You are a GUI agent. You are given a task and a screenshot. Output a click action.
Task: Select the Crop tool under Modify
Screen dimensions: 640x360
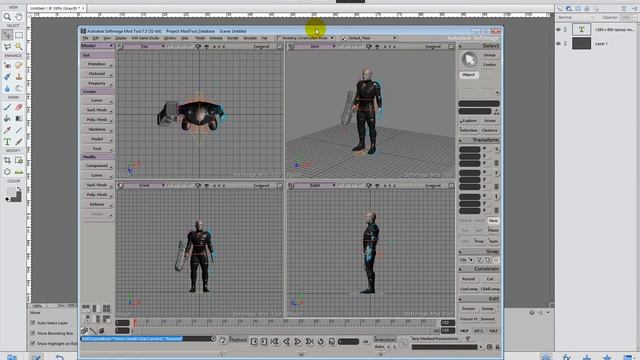(x=7, y=160)
